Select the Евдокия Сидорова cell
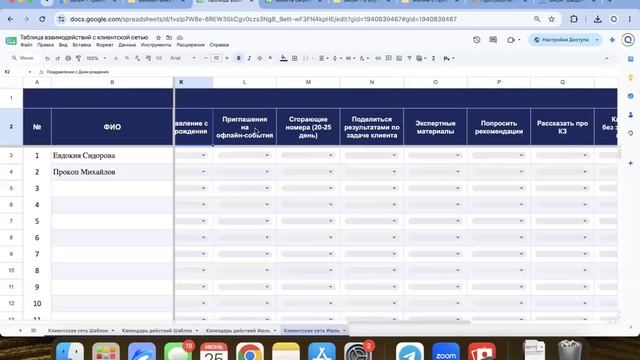The width and height of the screenshot is (640, 360). pyautogui.click(x=112, y=156)
